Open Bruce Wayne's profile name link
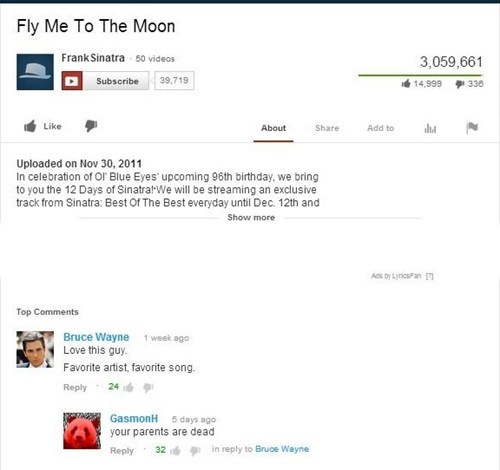The width and height of the screenshot is (500, 470). tap(96, 337)
